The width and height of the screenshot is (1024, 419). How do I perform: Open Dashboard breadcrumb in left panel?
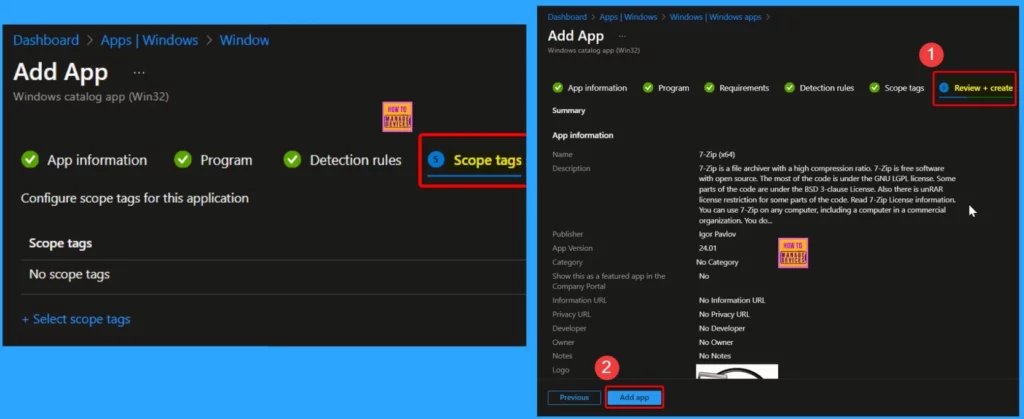46,40
